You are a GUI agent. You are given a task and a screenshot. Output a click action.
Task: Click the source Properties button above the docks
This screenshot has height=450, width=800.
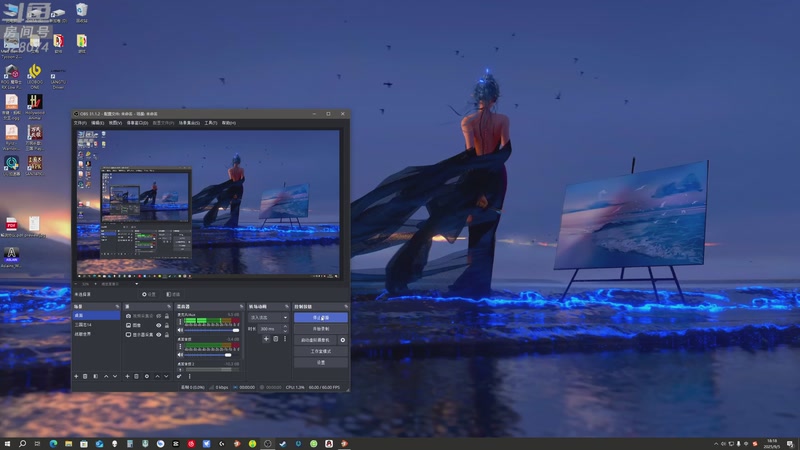(x=149, y=294)
